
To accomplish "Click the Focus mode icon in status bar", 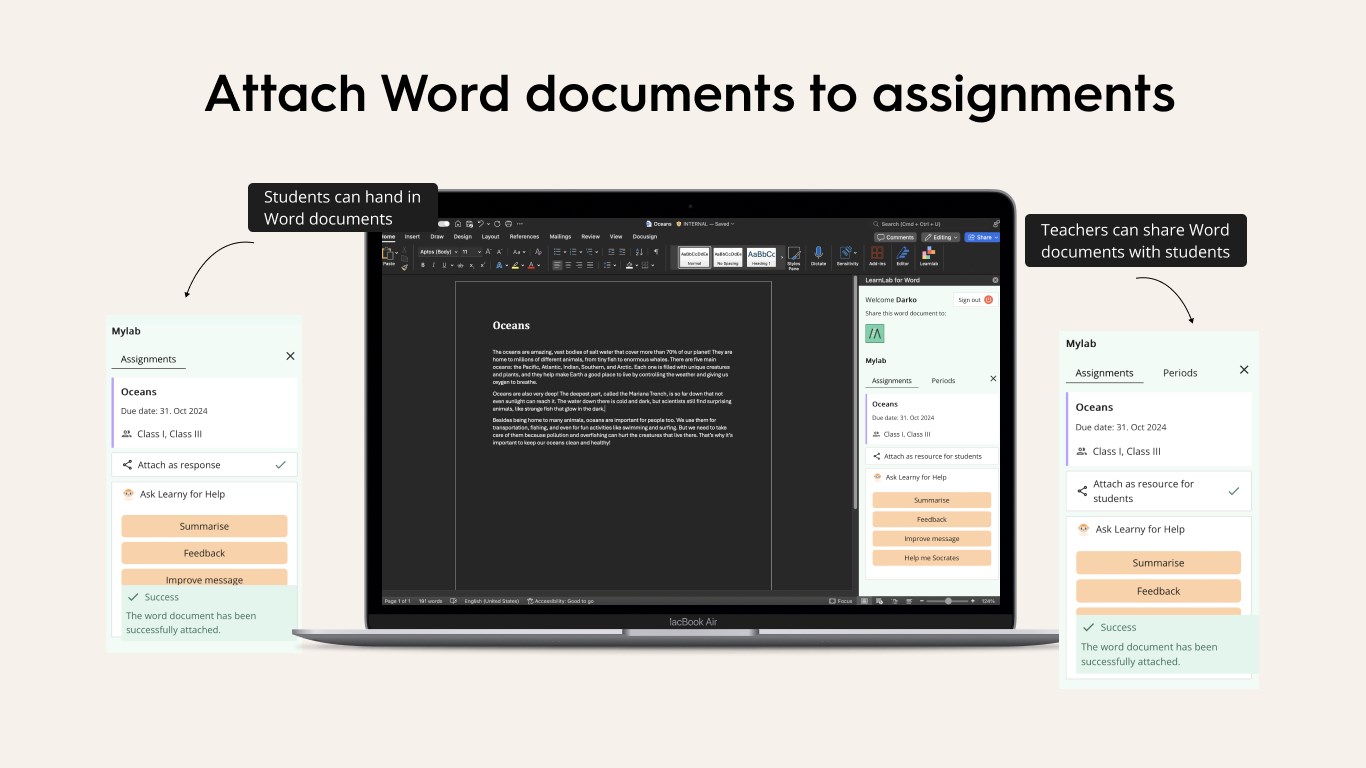I will coord(833,601).
